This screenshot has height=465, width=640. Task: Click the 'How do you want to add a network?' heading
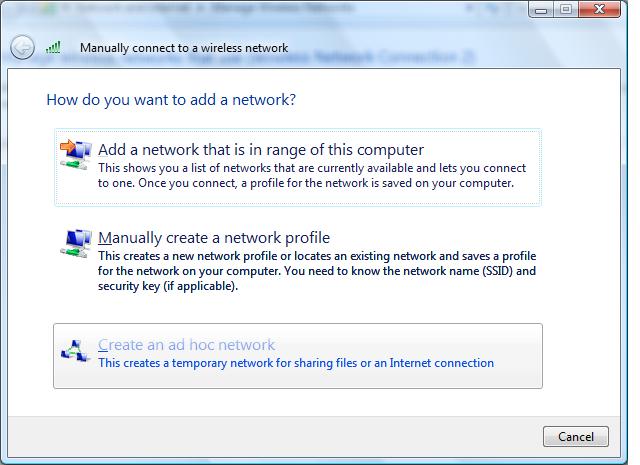[x=171, y=100]
